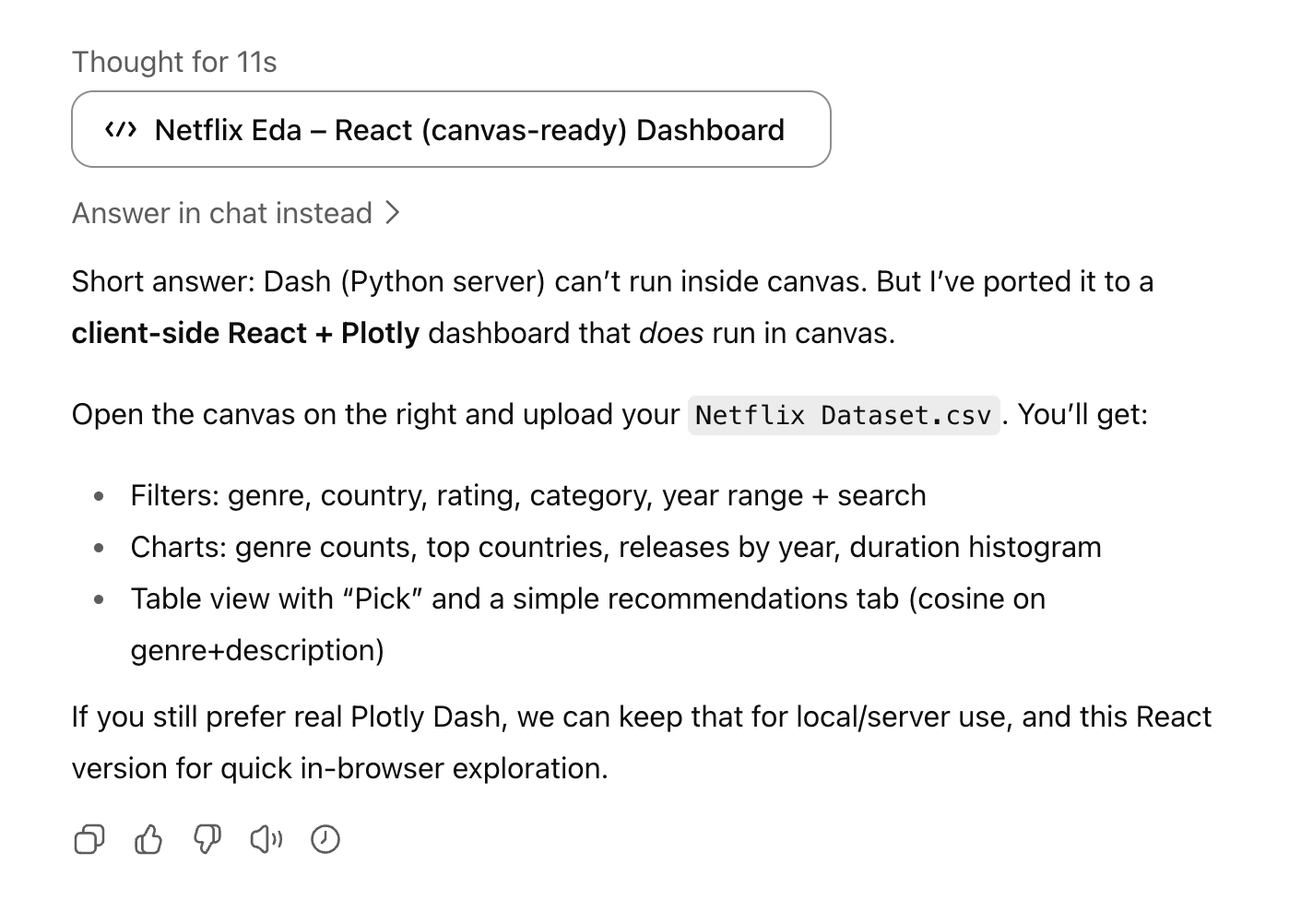Click the 'Netflix Dataset.csv' inline code
1289x924 pixels.
[844, 415]
